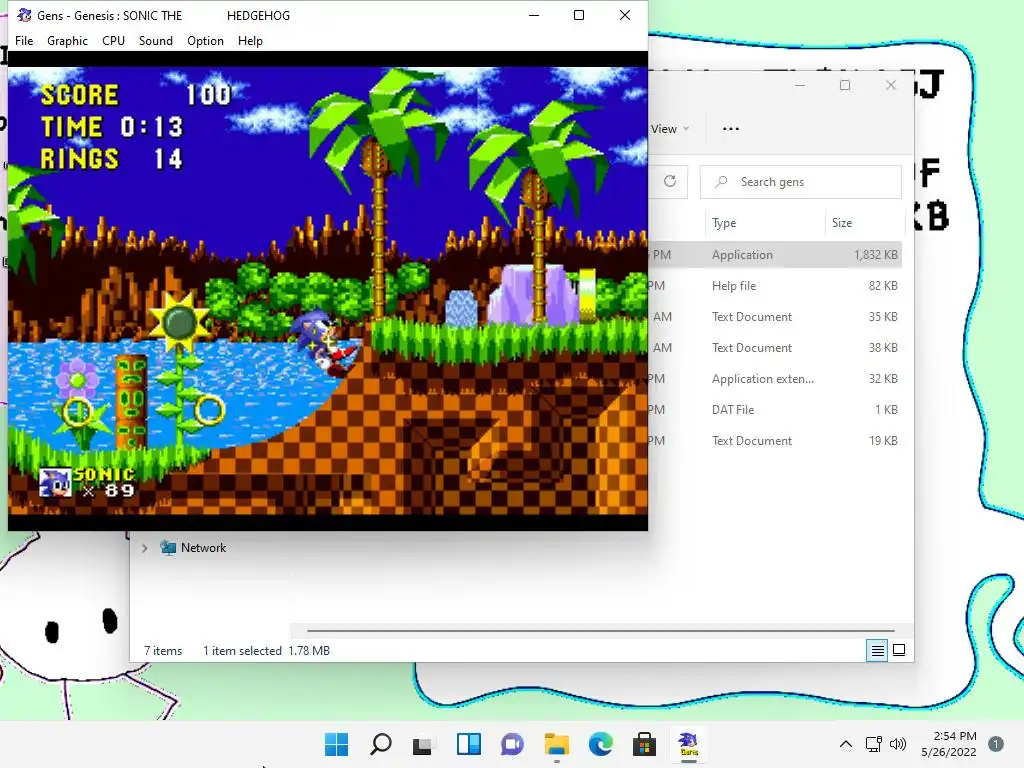1024x768 pixels.
Task: Open the Help menu in Gens
Action: pyautogui.click(x=250, y=40)
